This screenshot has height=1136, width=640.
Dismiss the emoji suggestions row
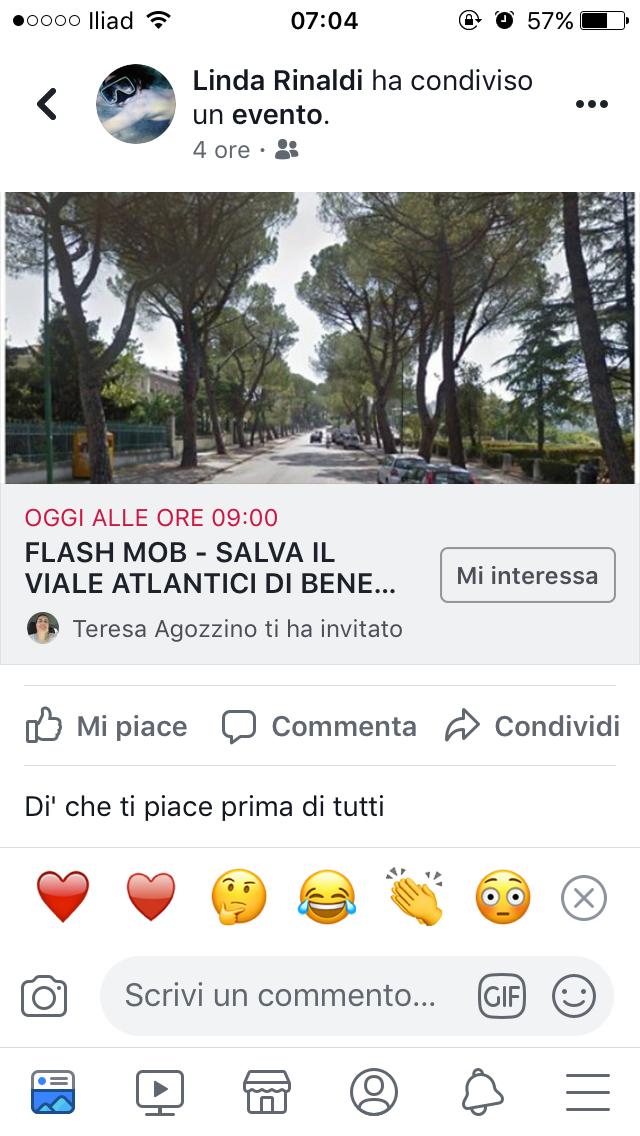583,898
